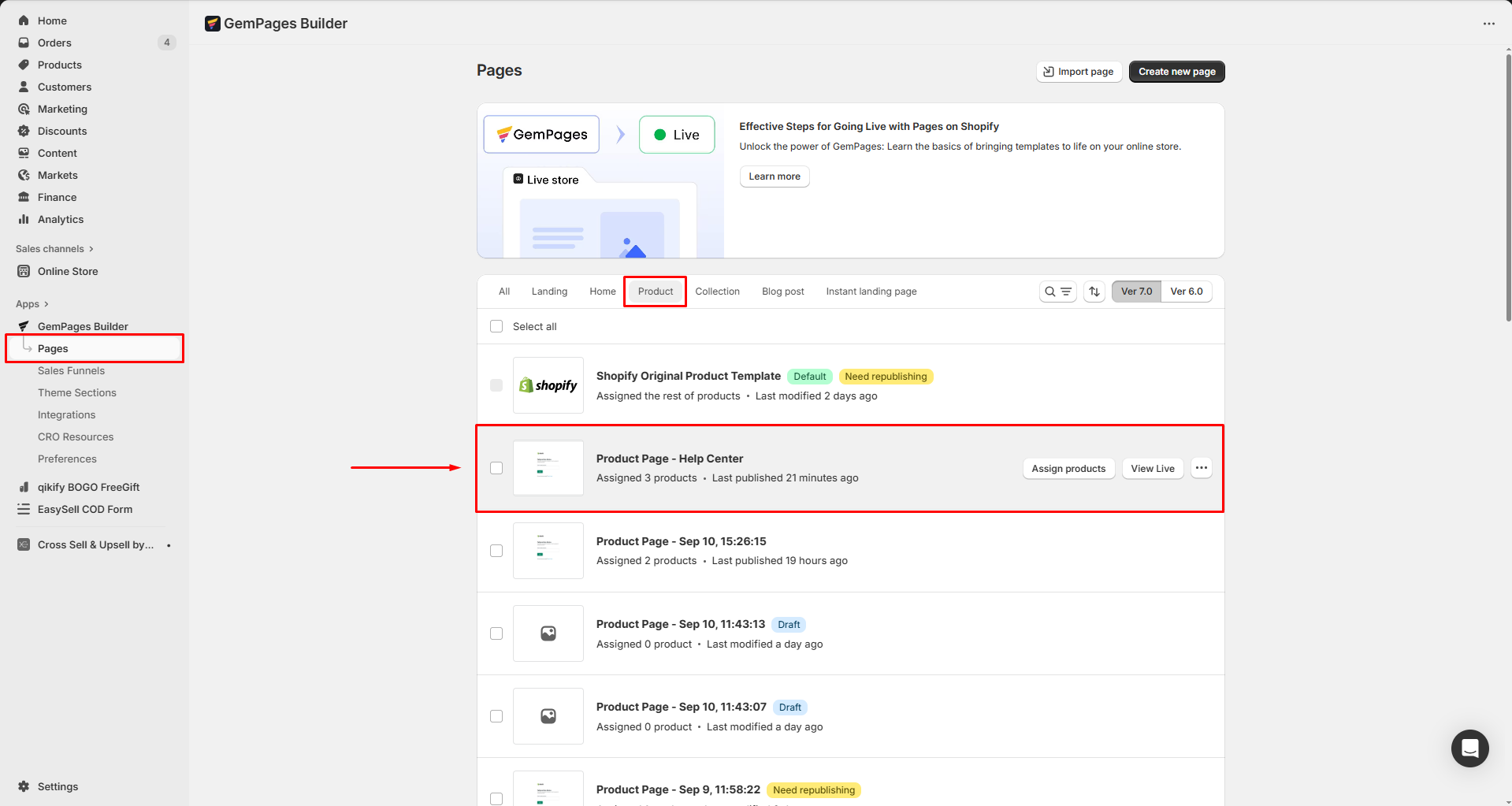Click the sort pages icon
The height and width of the screenshot is (806, 1512).
point(1094,292)
